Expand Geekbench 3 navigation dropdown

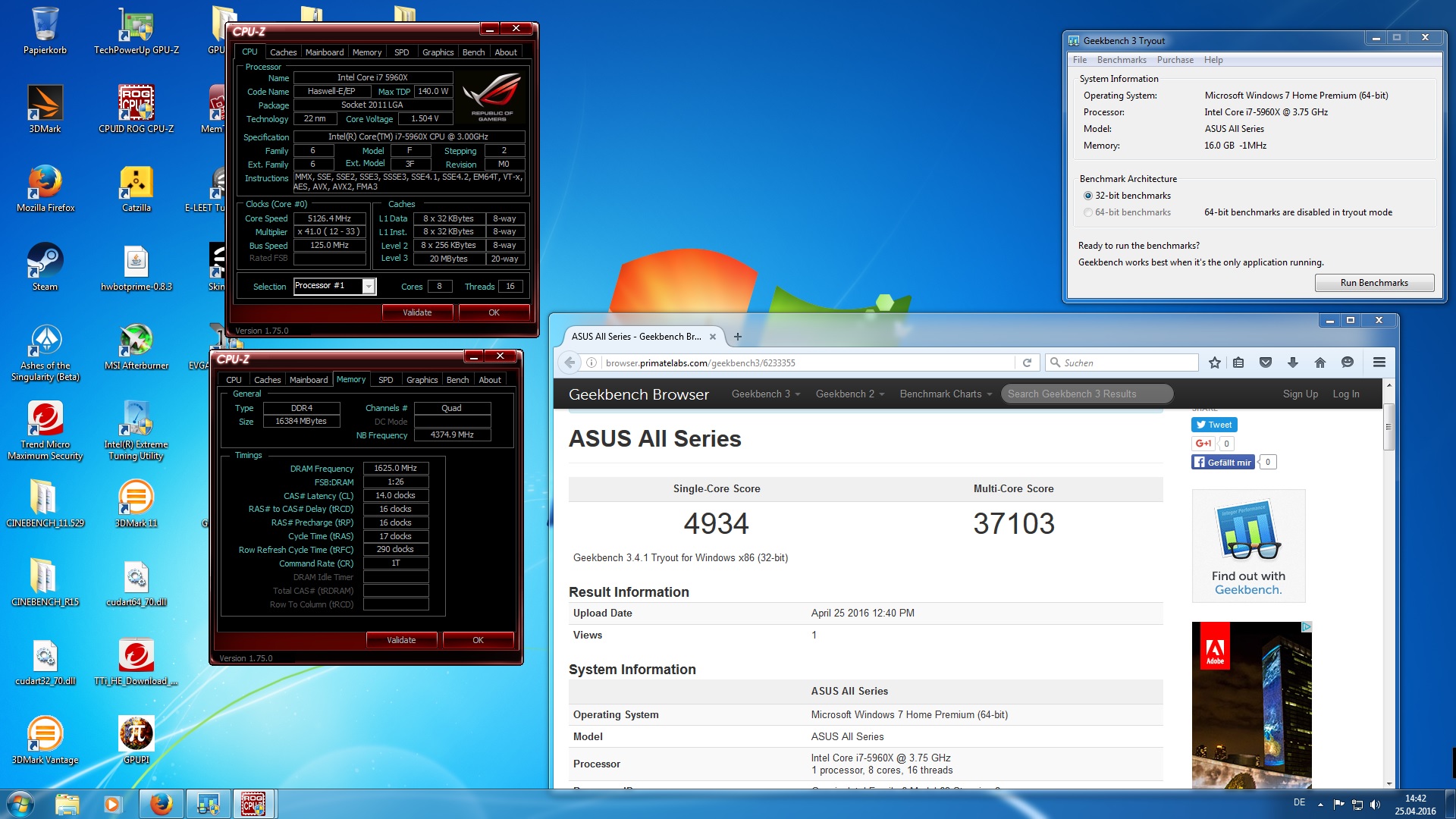coord(766,394)
